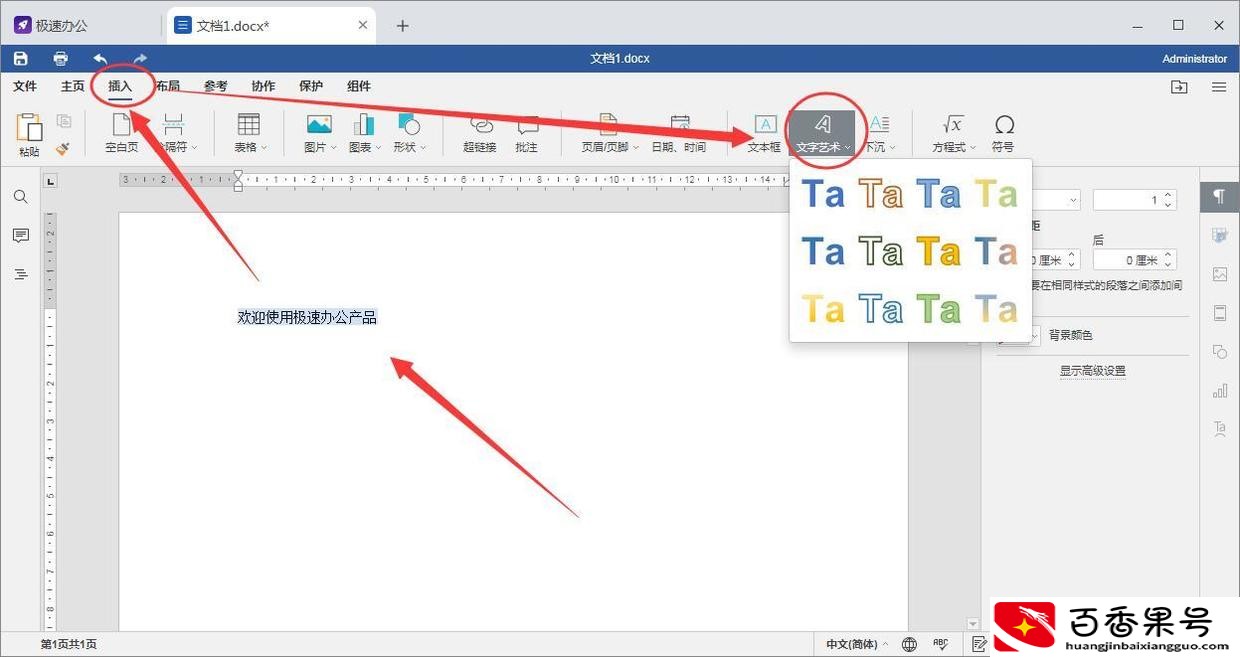Screen dimensions: 1240x657
Task: Toggle spell checking ABC icon
Action: pyautogui.click(x=941, y=644)
